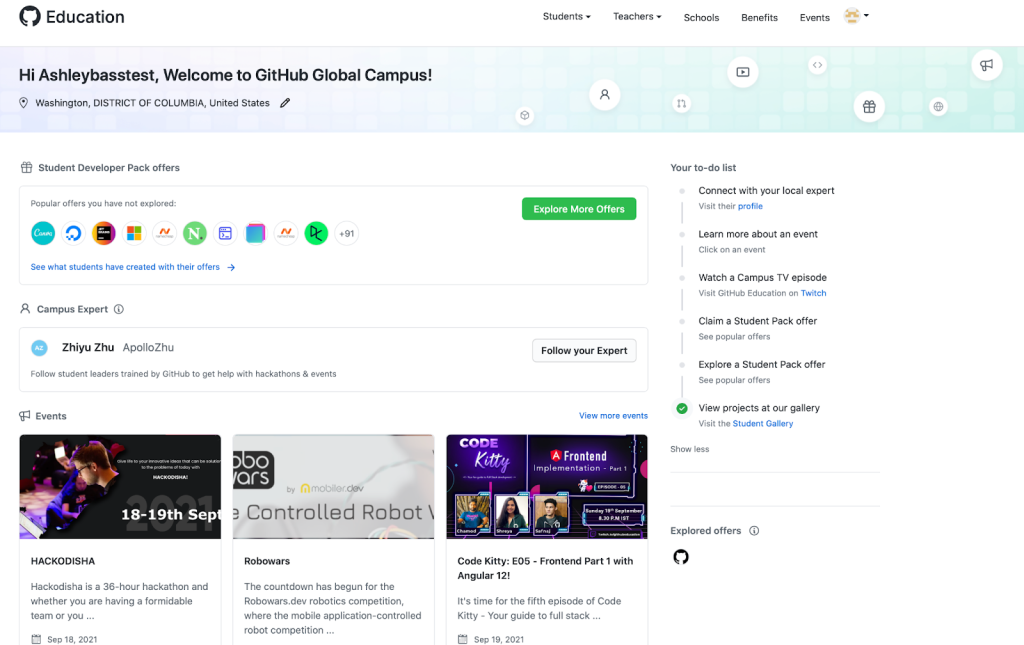Open the HACKODISHA event thumbnail
Image resolution: width=1024 pixels, height=645 pixels.
coord(120,487)
